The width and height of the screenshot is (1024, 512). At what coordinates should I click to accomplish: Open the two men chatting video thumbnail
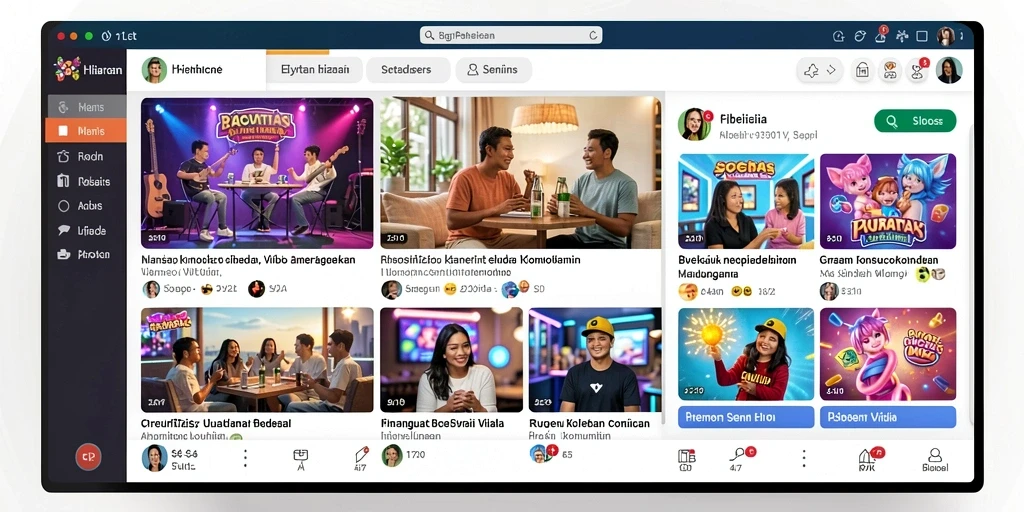pos(520,173)
